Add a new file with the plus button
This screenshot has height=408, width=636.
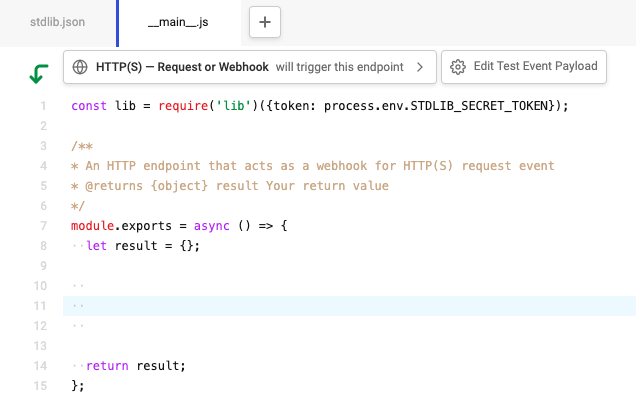(x=265, y=22)
